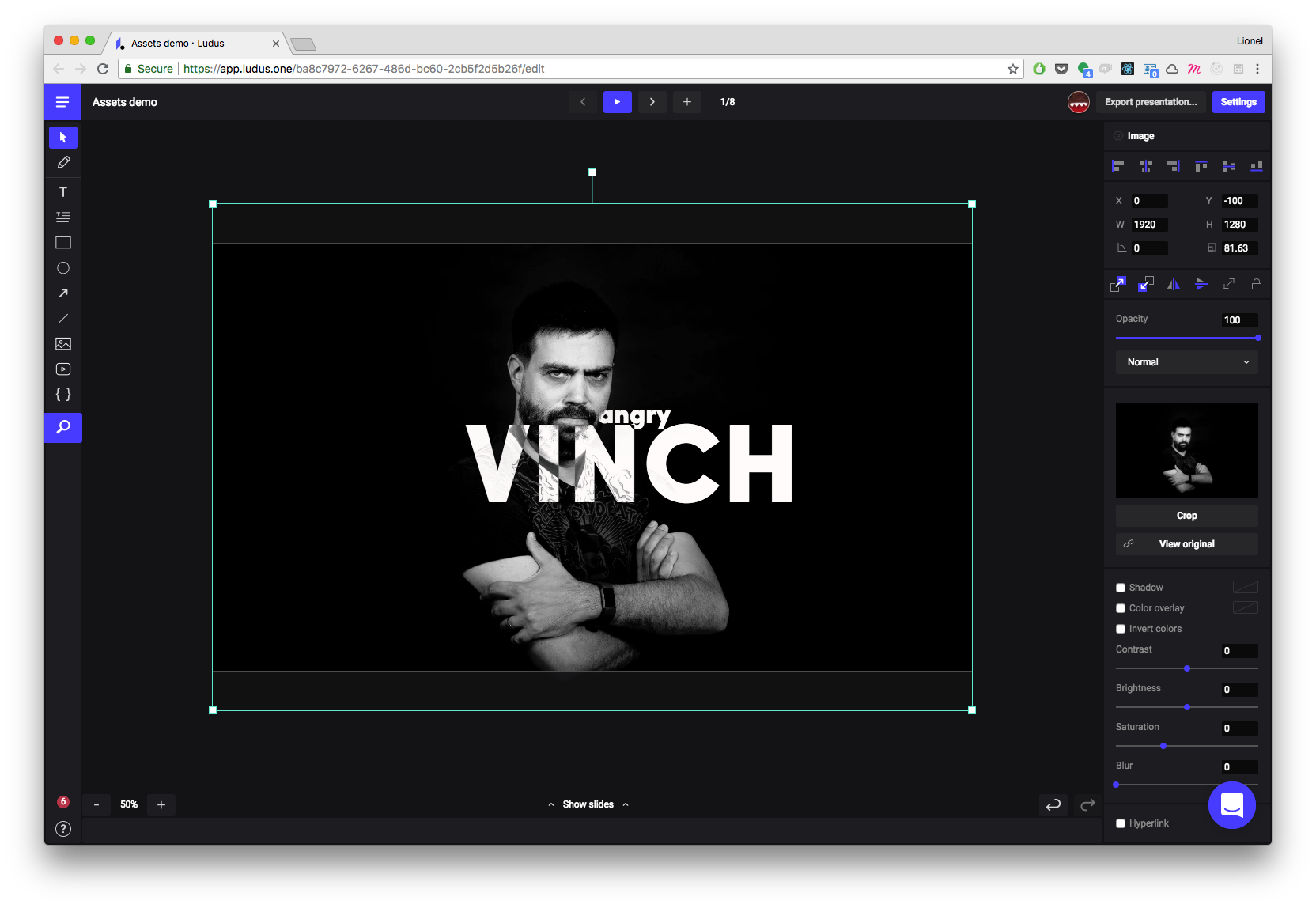Image resolution: width=1316 pixels, height=908 pixels.
Task: Select the Line tool
Action: 62,318
